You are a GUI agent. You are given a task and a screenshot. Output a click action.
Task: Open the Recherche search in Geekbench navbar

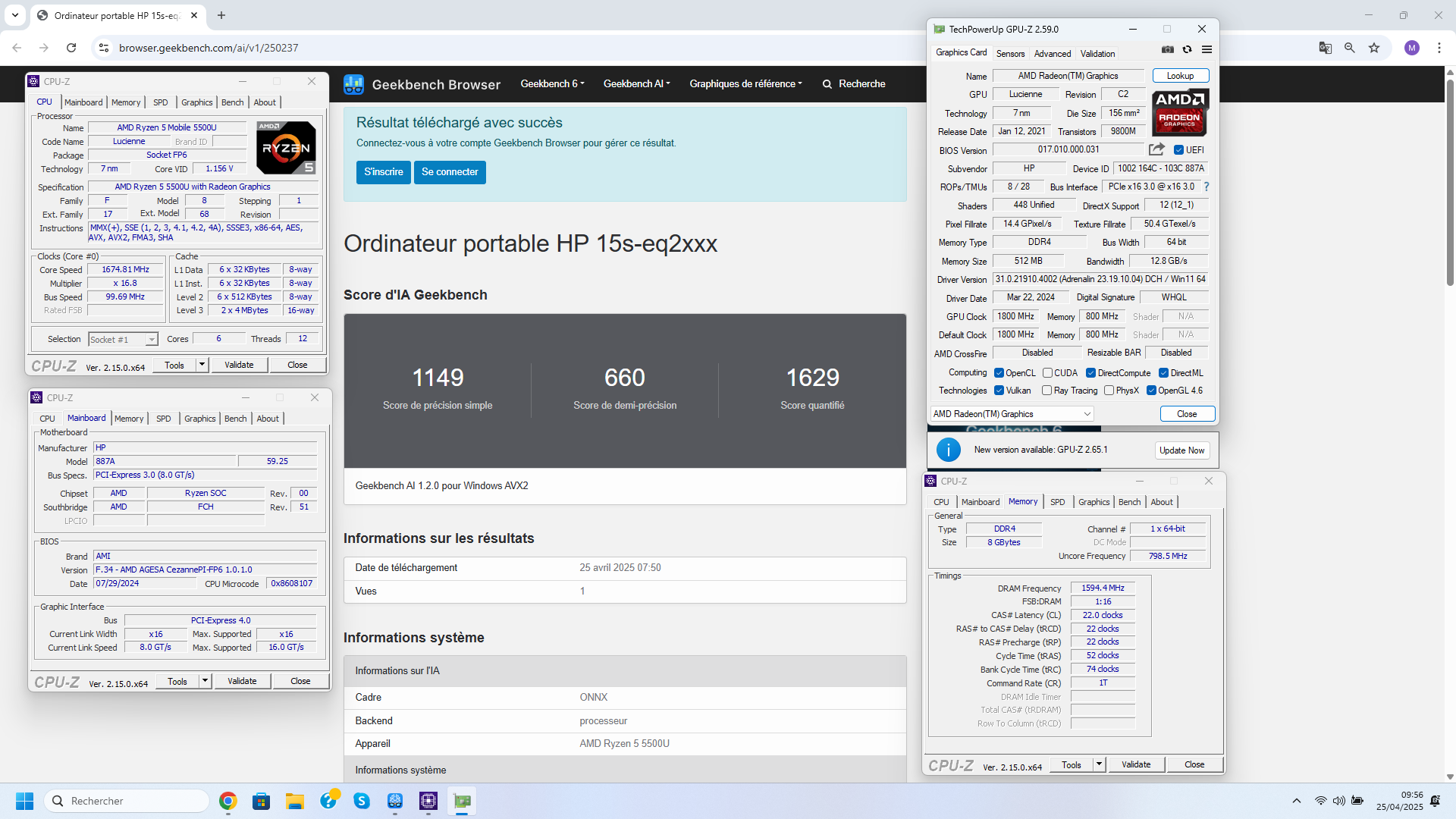click(854, 84)
